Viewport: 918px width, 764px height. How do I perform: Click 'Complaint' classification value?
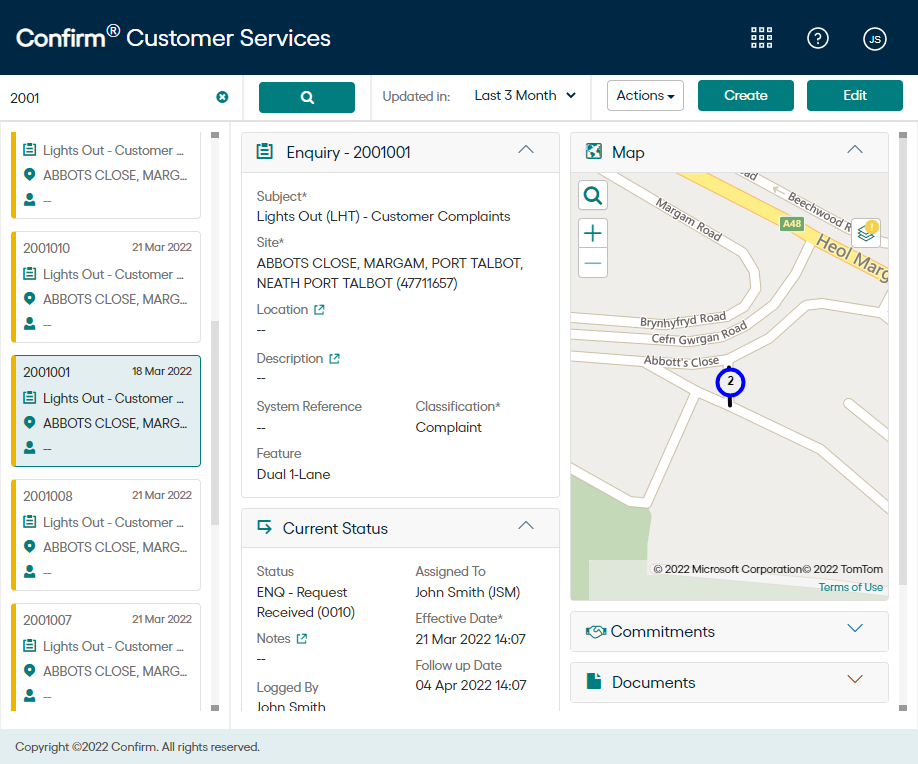tap(448, 427)
